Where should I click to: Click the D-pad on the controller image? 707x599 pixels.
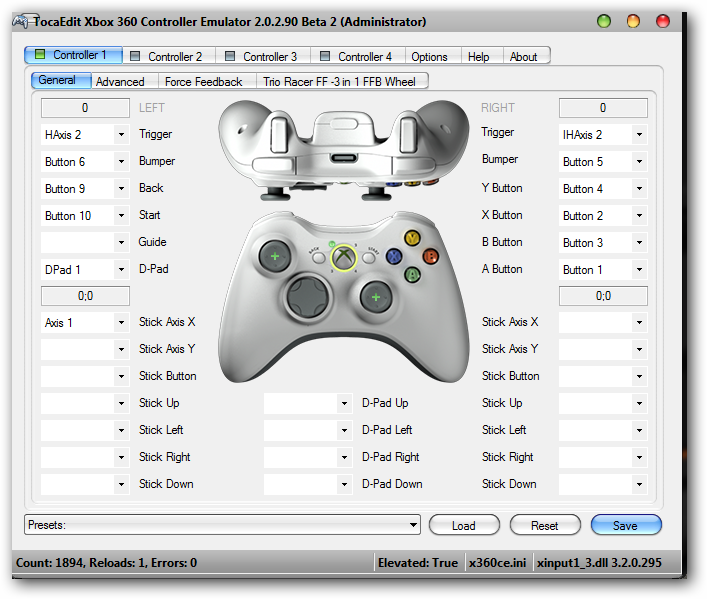point(309,297)
